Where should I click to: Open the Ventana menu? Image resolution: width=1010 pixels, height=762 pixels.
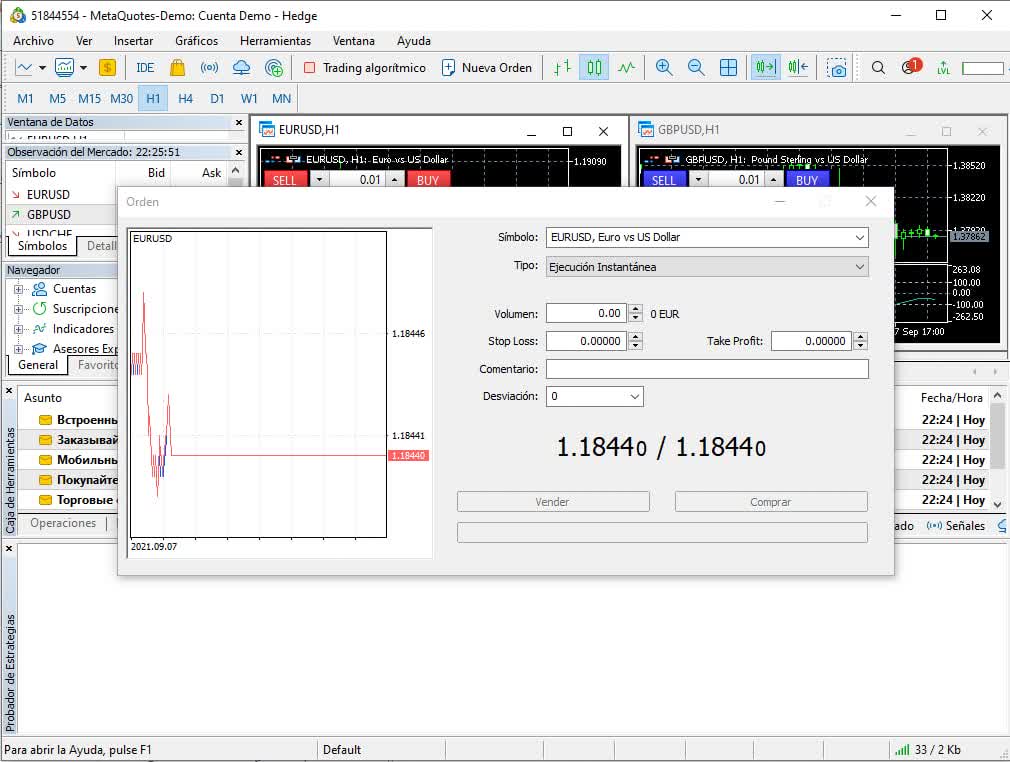pos(354,41)
